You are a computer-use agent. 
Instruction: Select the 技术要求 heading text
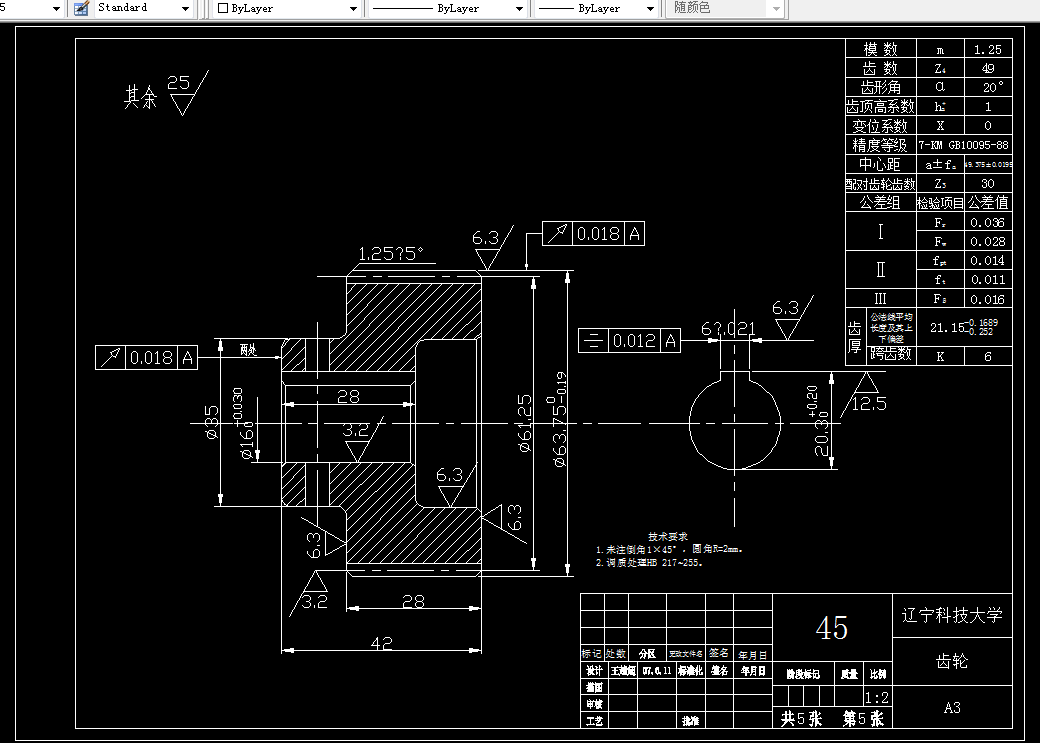[668, 537]
